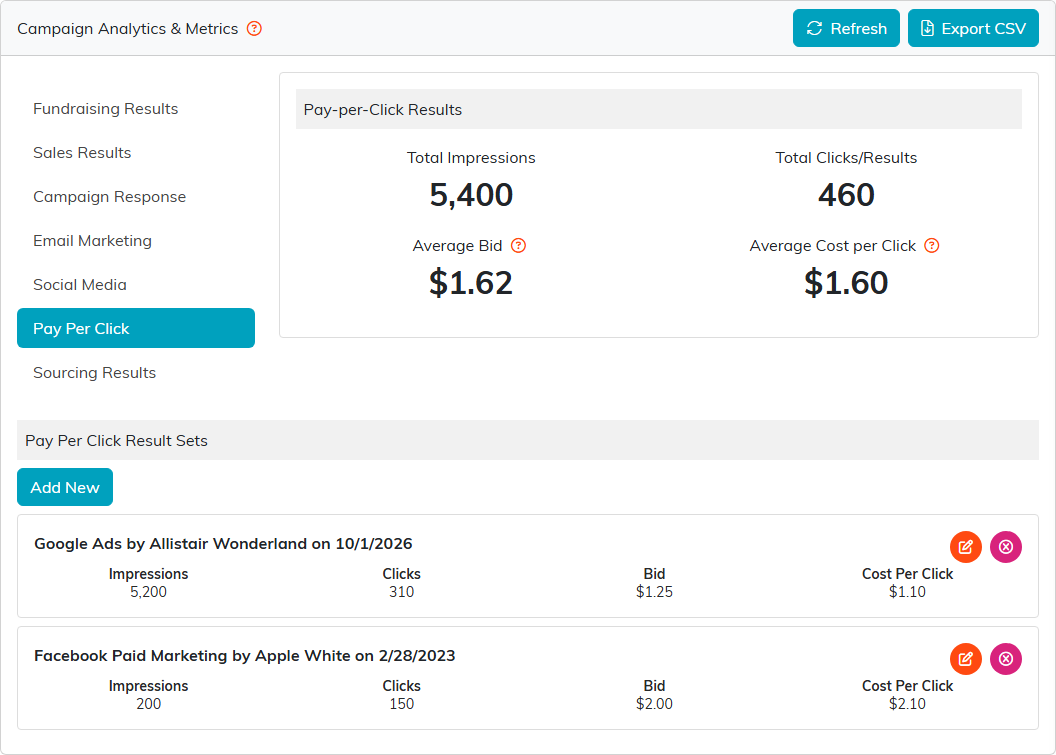
Task: Click the Campaign Analytics & Metrics title
Action: 127,28
